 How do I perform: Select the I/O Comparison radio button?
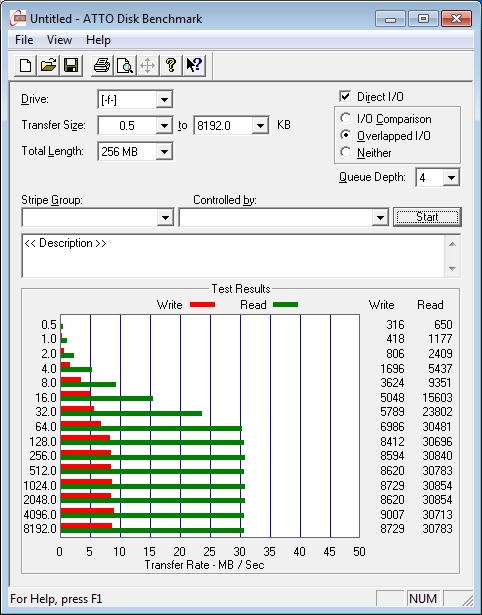click(346, 118)
